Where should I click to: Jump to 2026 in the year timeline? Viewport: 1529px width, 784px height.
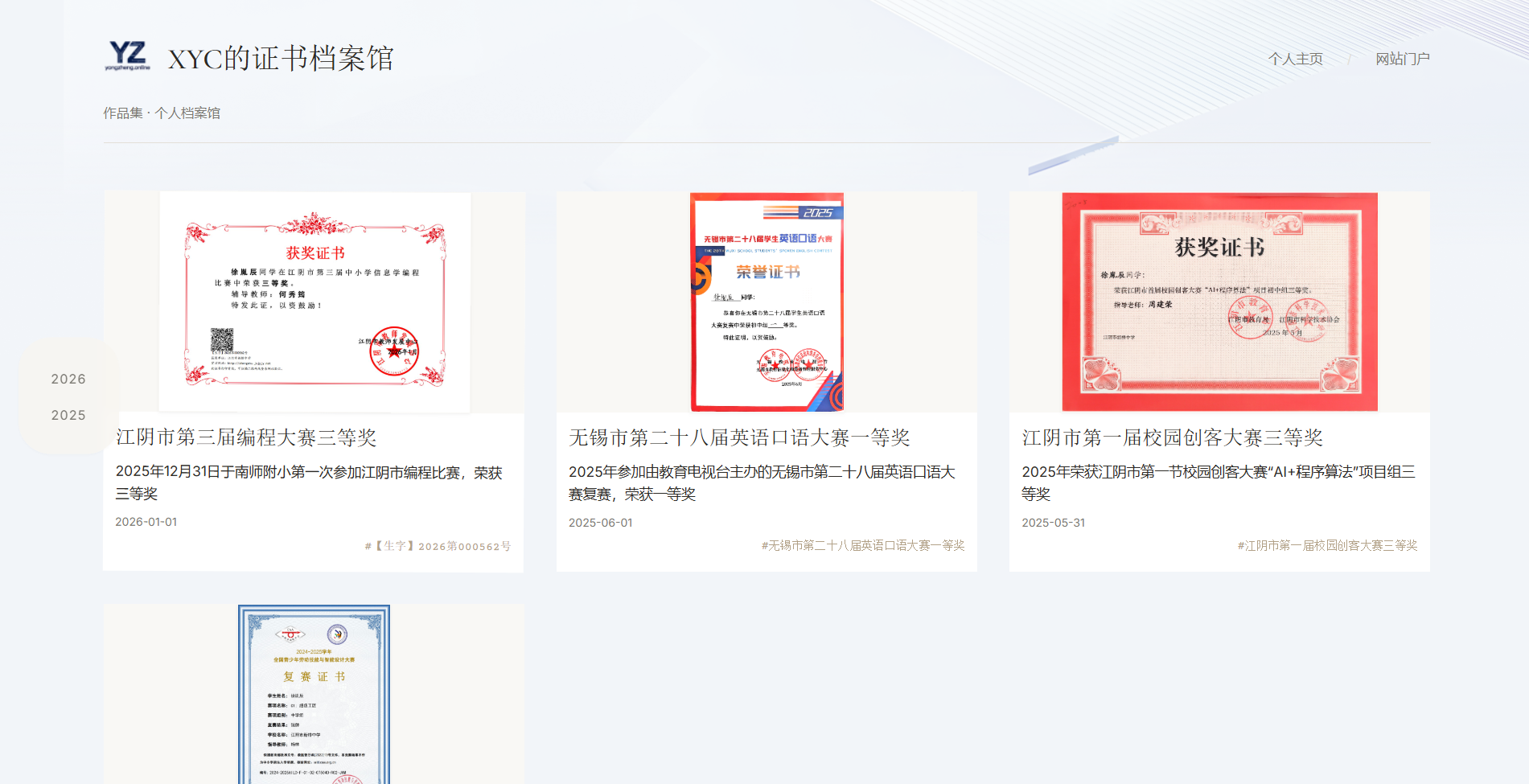coord(68,379)
